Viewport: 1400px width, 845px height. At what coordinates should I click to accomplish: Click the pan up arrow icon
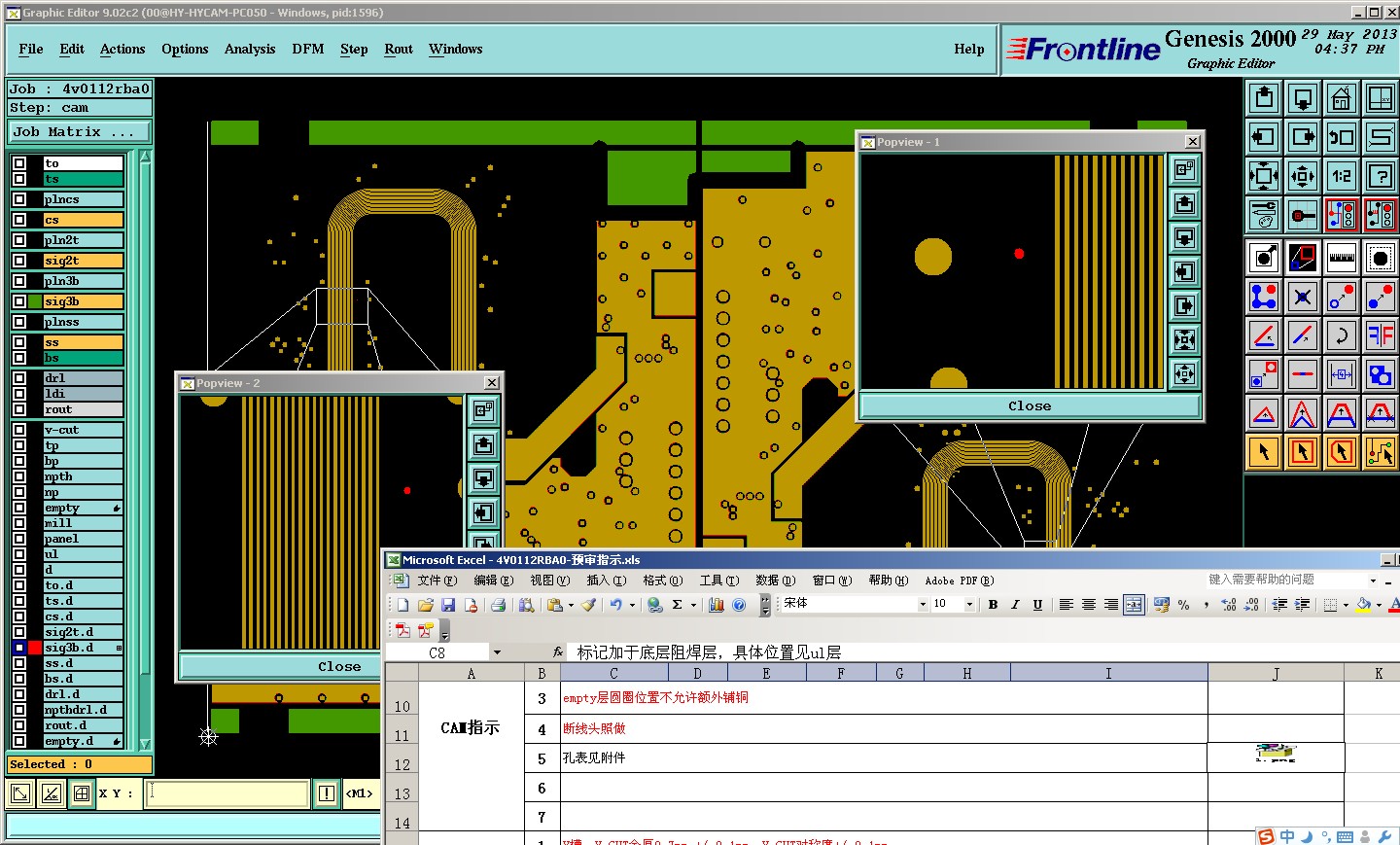point(1264,98)
